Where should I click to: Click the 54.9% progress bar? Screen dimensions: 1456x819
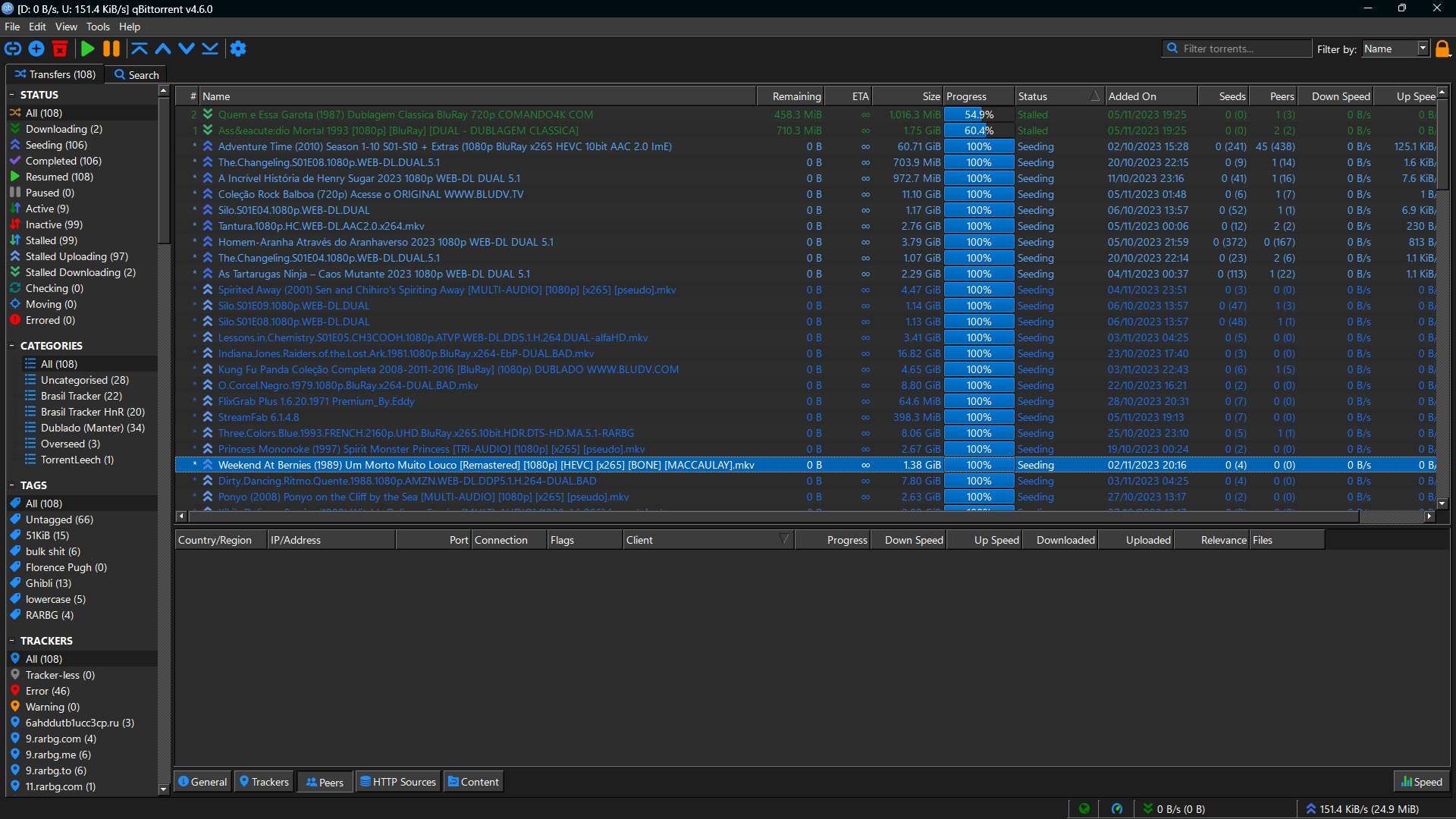point(979,115)
